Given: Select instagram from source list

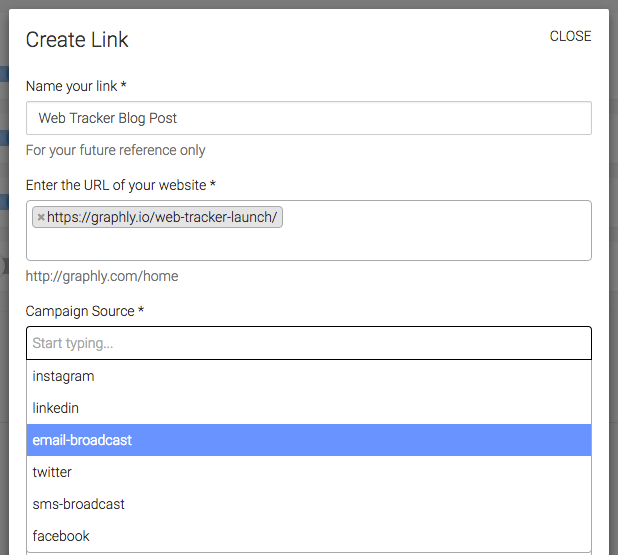Looking at the screenshot, I should [309, 376].
